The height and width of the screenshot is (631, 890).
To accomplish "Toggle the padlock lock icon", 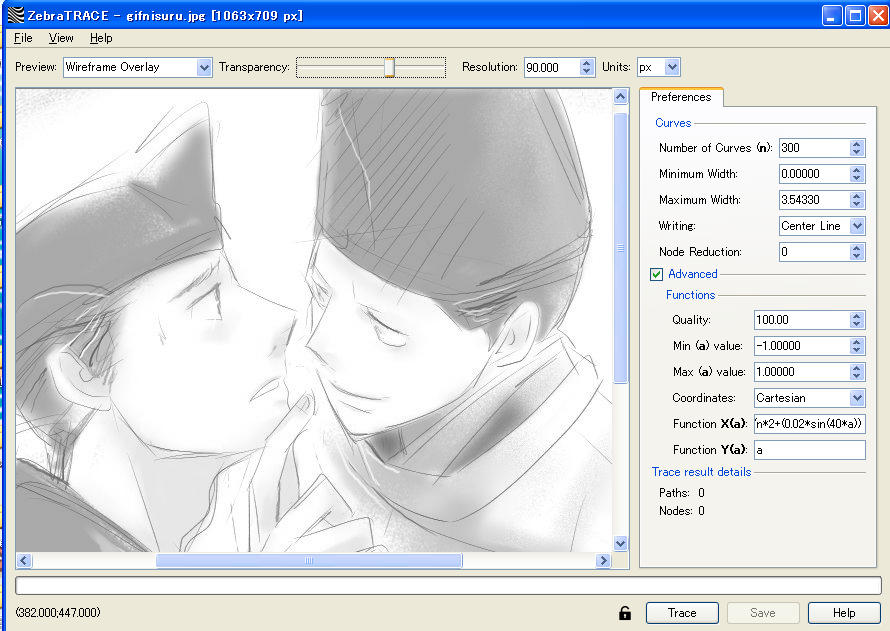I will (625, 613).
